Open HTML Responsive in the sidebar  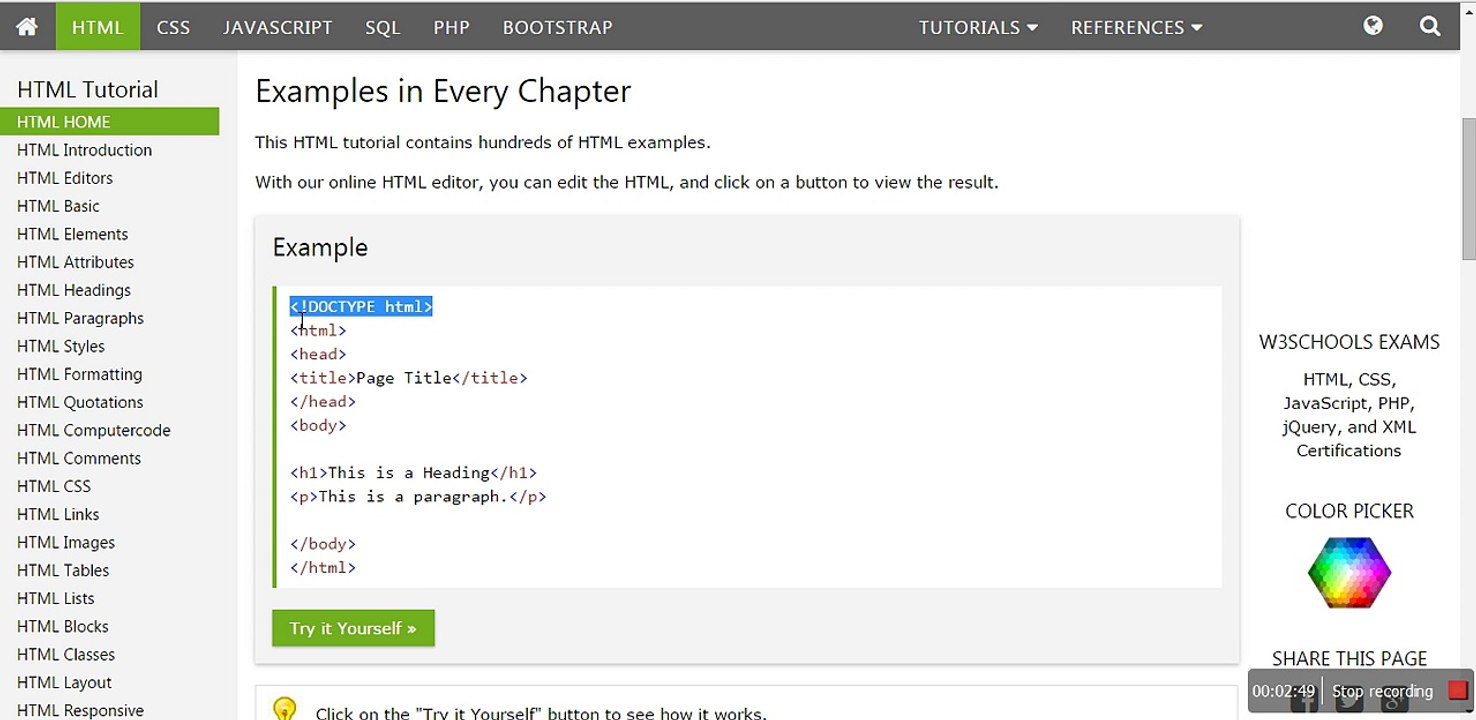coord(81,710)
